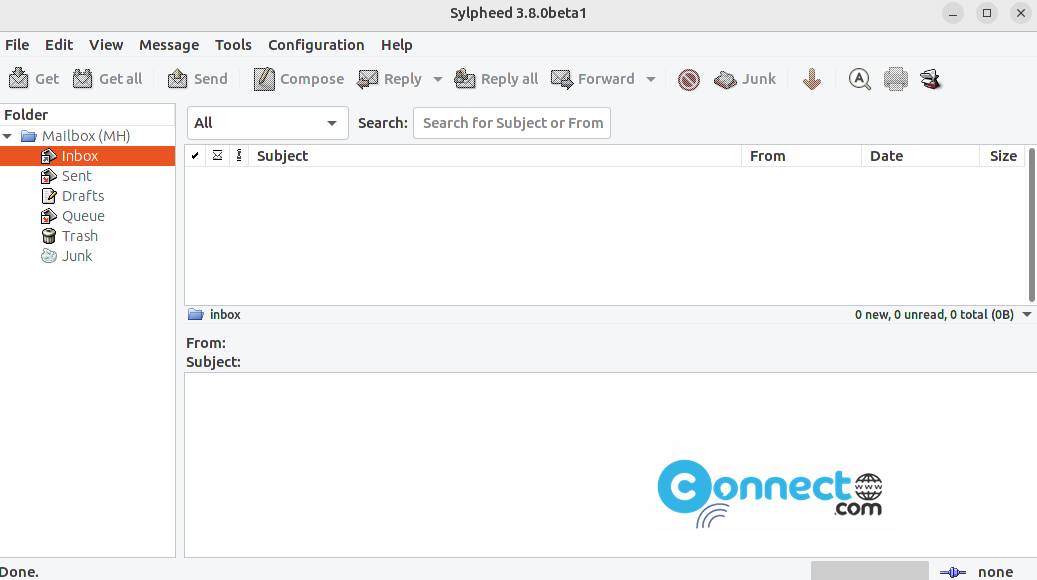The width and height of the screenshot is (1037, 580).
Task: Open the Reply options dropdown arrow
Action: tap(438, 79)
